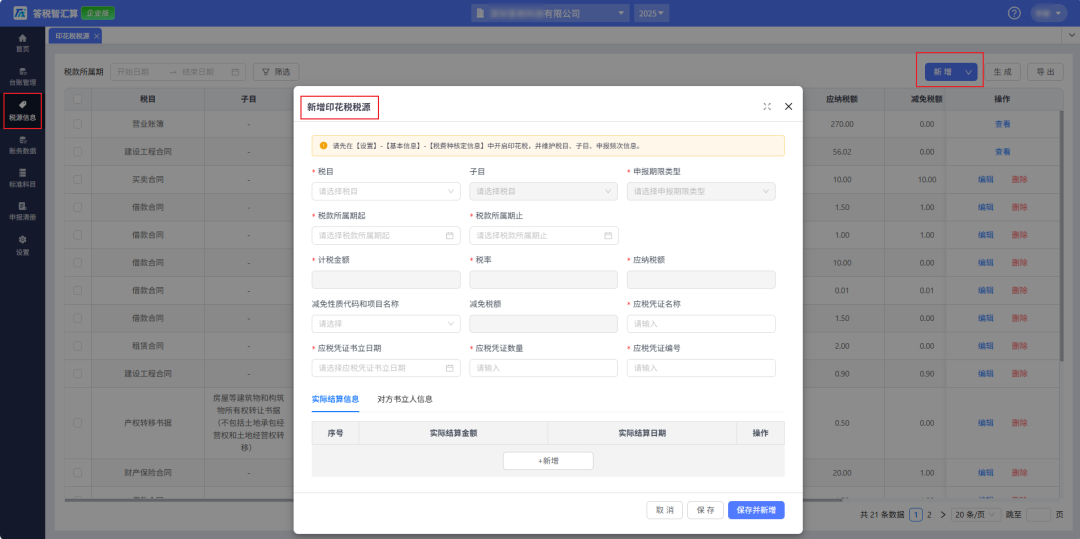Check the 财产保险合同 row checkbox
The height and width of the screenshot is (539, 1080).
pyautogui.click(x=77, y=473)
